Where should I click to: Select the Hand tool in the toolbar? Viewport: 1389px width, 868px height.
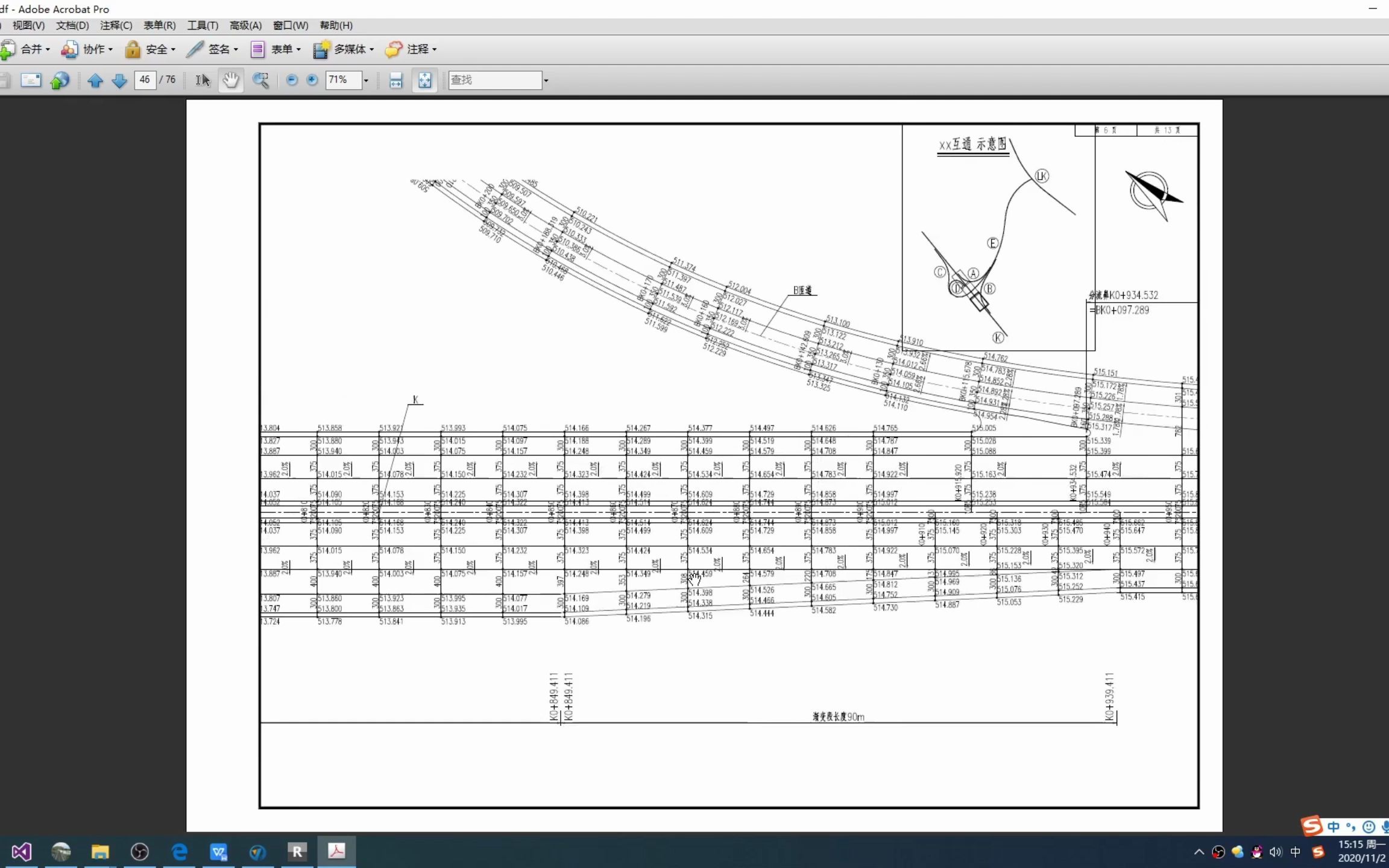click(x=231, y=80)
